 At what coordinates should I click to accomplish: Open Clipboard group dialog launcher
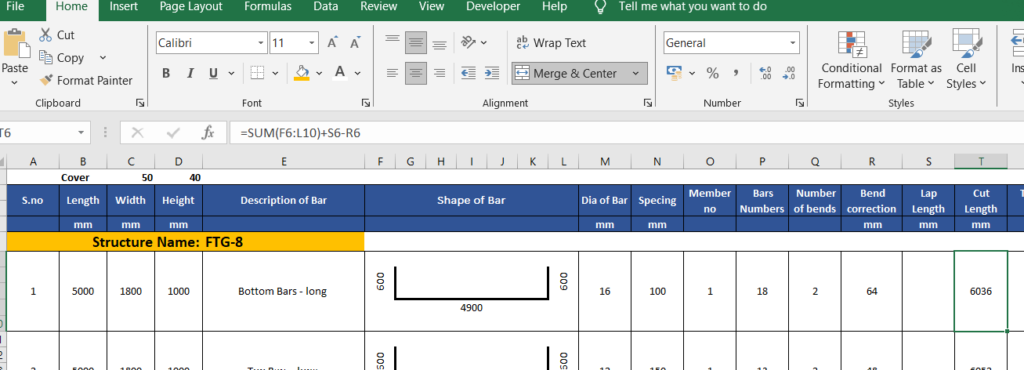[x=140, y=103]
